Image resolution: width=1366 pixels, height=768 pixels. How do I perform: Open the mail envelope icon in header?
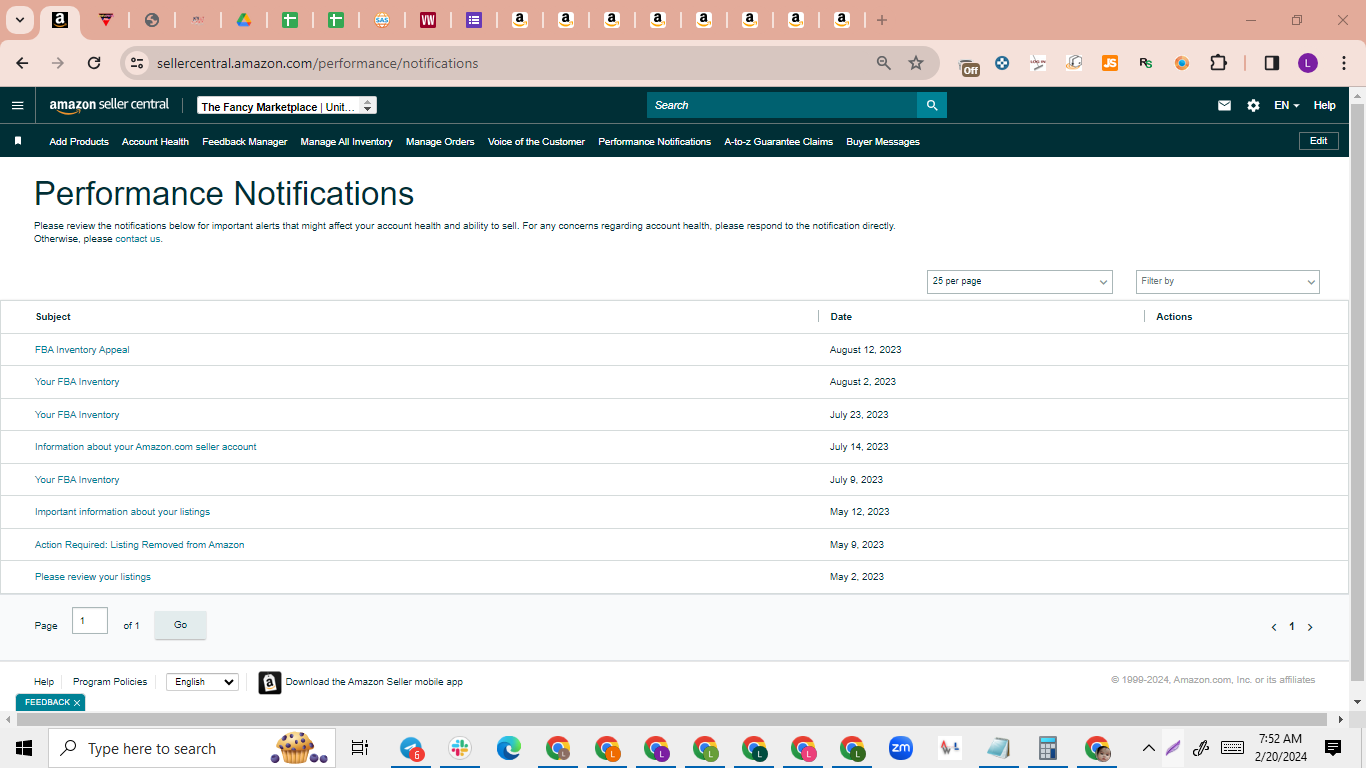[x=1224, y=105]
